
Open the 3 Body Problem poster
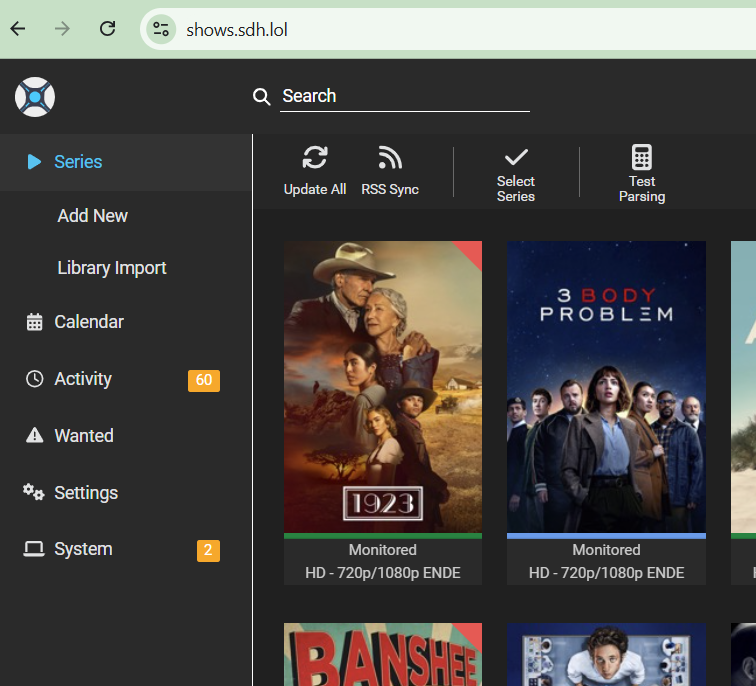coord(606,387)
